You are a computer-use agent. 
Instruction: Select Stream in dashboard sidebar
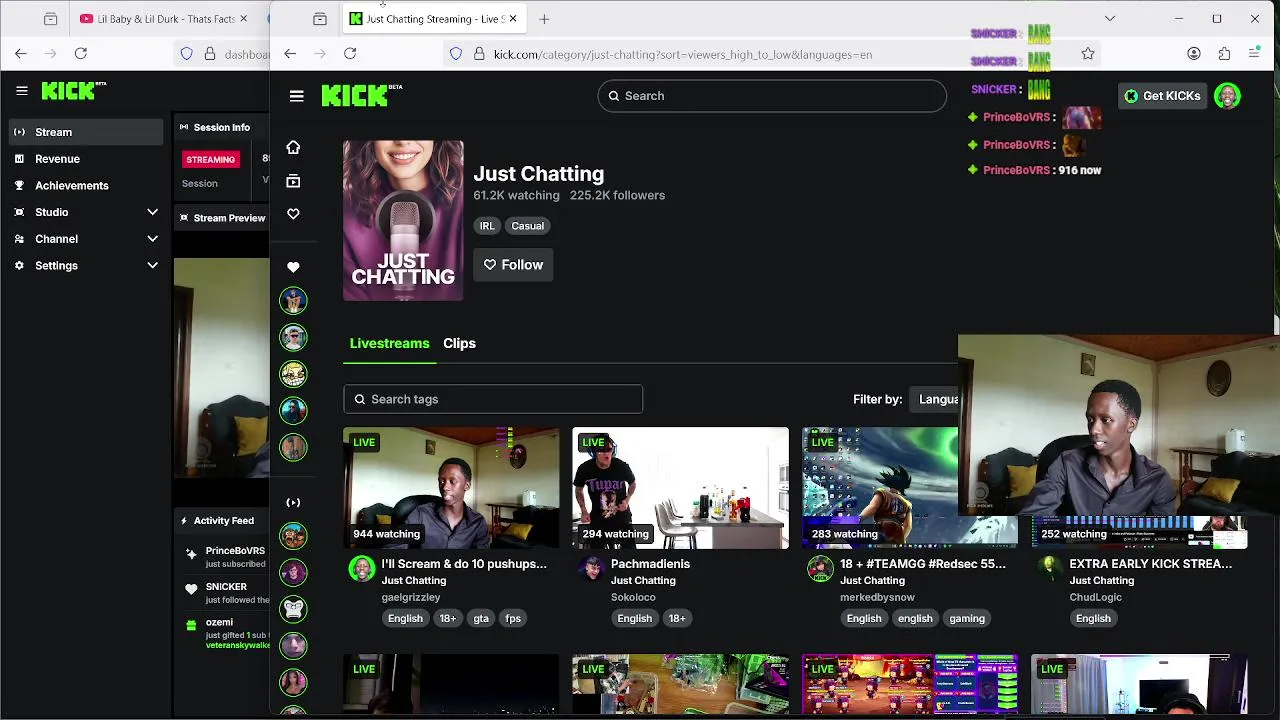pyautogui.click(x=86, y=132)
